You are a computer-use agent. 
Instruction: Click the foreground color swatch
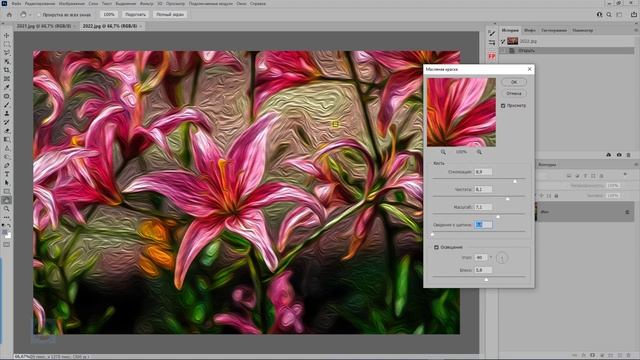click(5, 233)
